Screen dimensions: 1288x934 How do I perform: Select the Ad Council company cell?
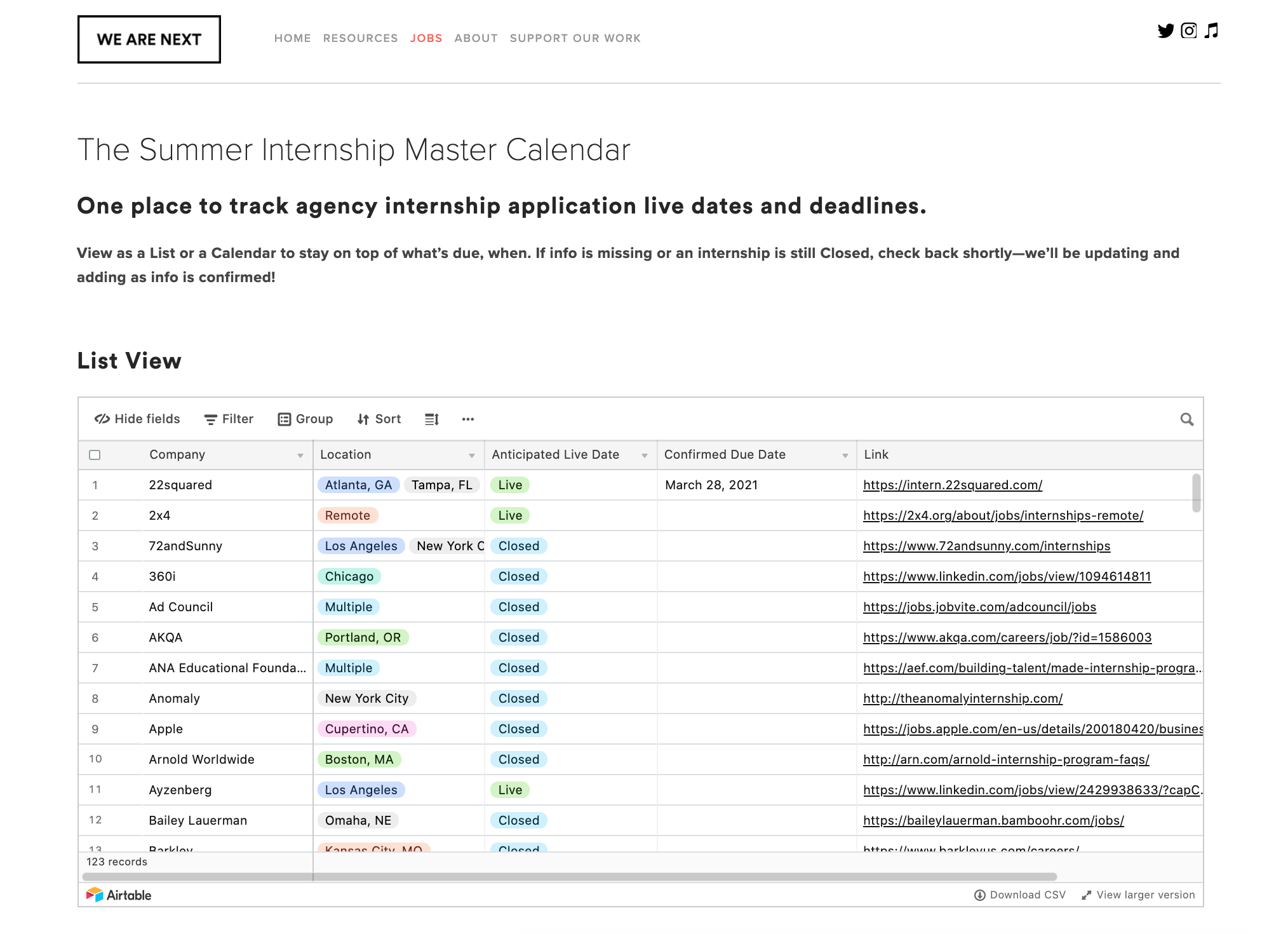point(227,607)
